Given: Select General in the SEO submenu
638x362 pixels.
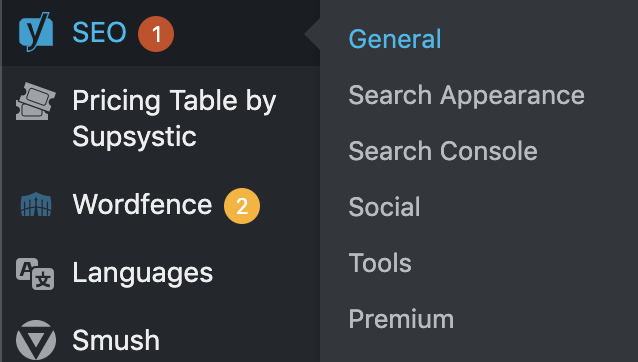Looking at the screenshot, I should point(395,39).
